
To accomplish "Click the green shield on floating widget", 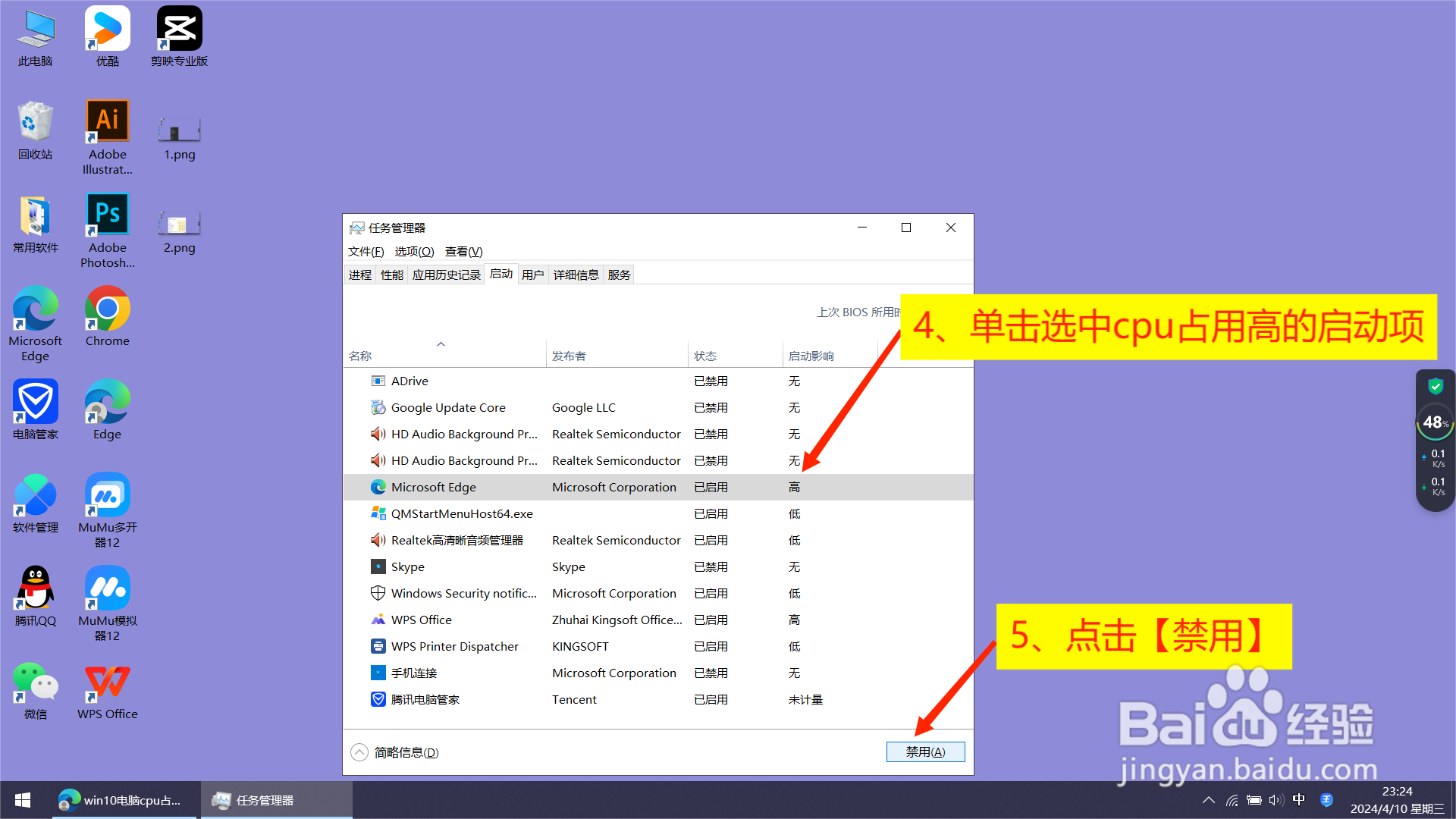I will coord(1436,386).
